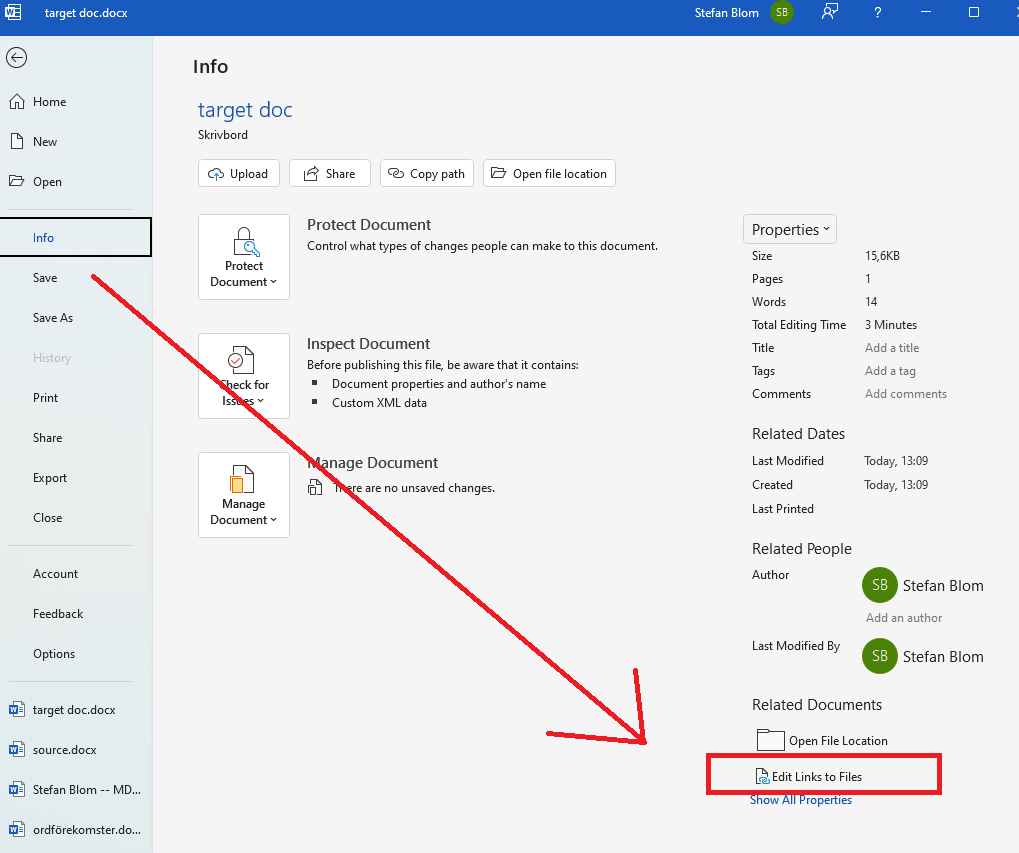Click the unsaved changes document icon
The height and width of the screenshot is (853, 1019).
[315, 487]
